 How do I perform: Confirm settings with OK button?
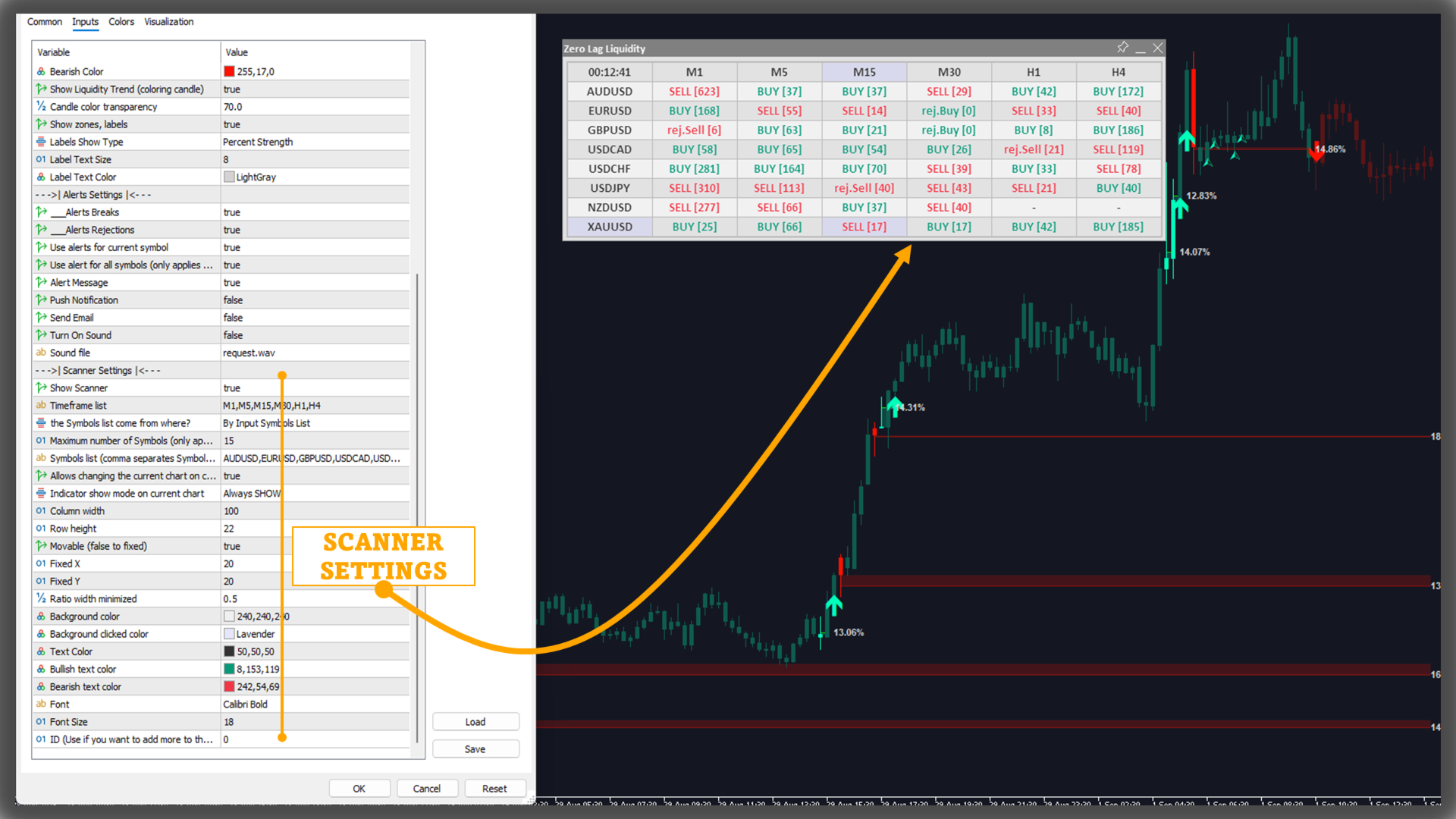pyautogui.click(x=359, y=789)
